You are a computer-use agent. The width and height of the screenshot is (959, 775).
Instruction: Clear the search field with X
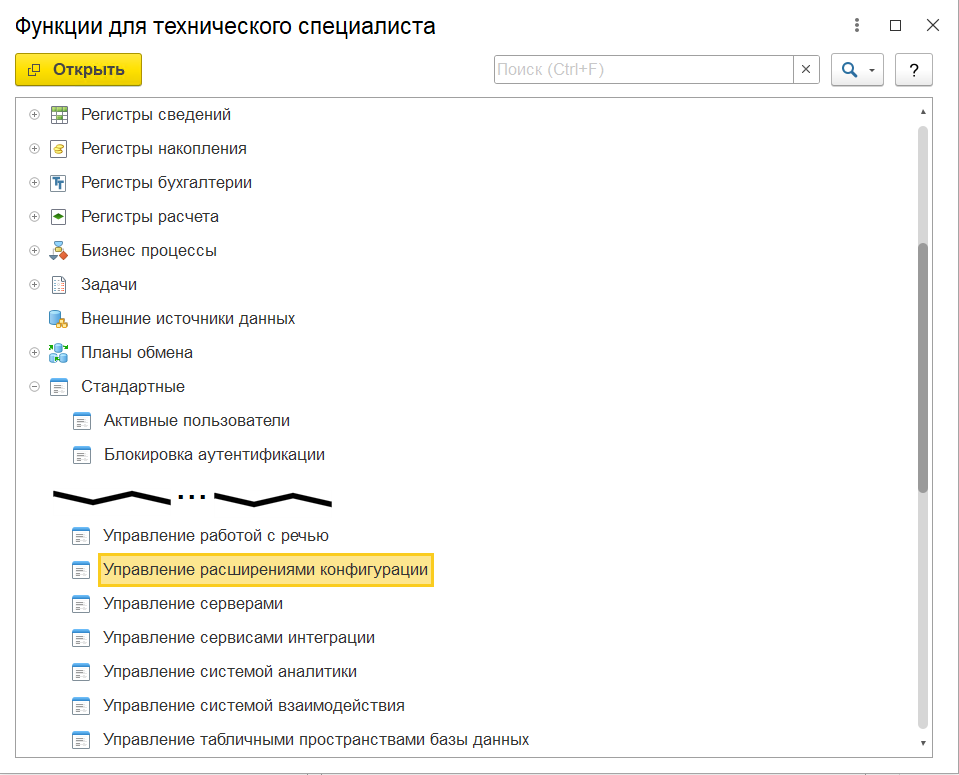(x=806, y=70)
